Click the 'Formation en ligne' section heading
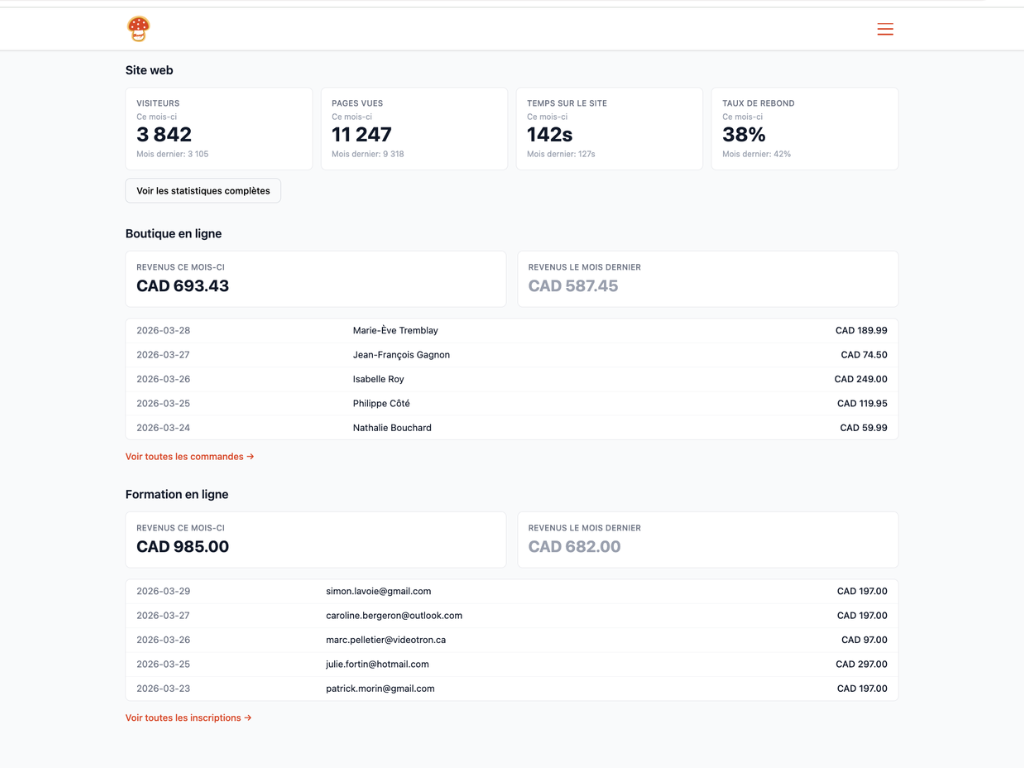This screenshot has width=1024, height=768. click(x=176, y=494)
